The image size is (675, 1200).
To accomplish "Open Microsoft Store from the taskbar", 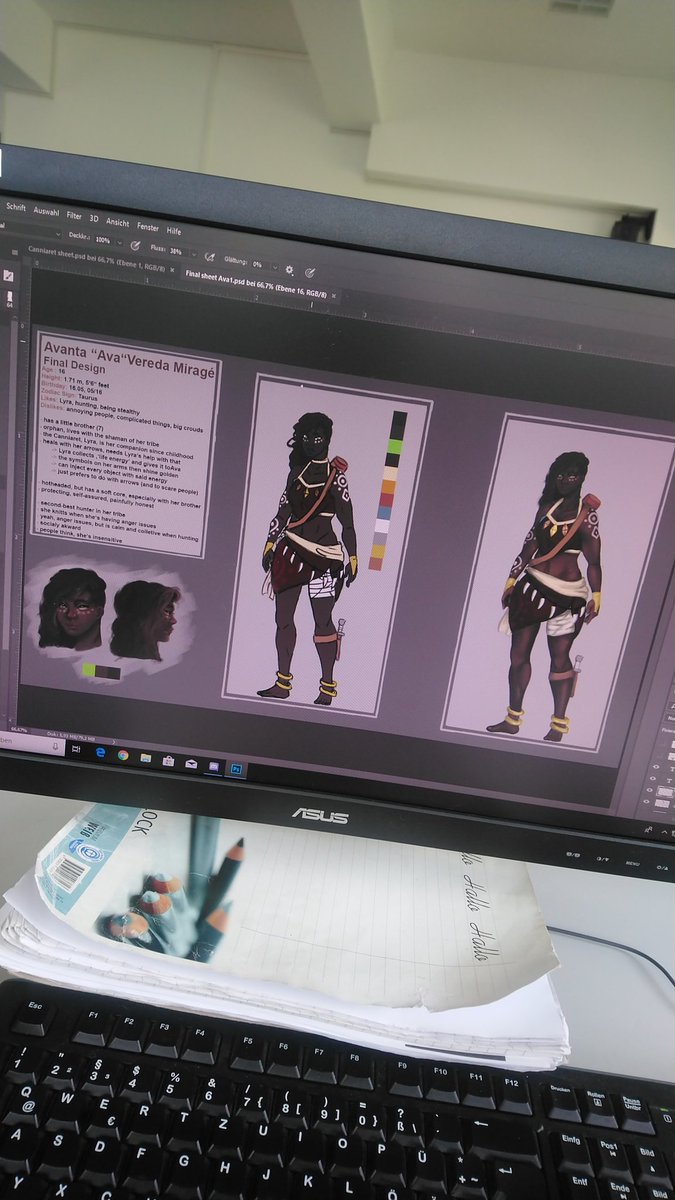I will point(168,761).
